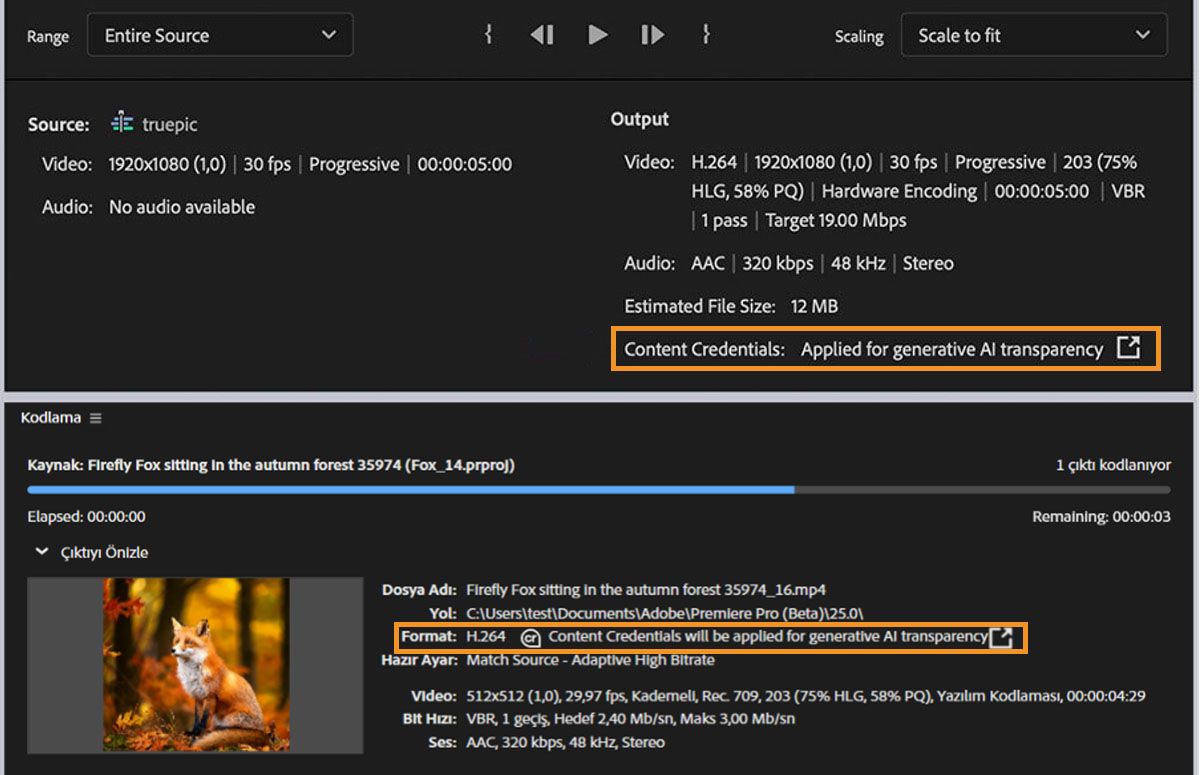
Task: Click the output audio AAC 320 kbps line
Action: click(822, 263)
